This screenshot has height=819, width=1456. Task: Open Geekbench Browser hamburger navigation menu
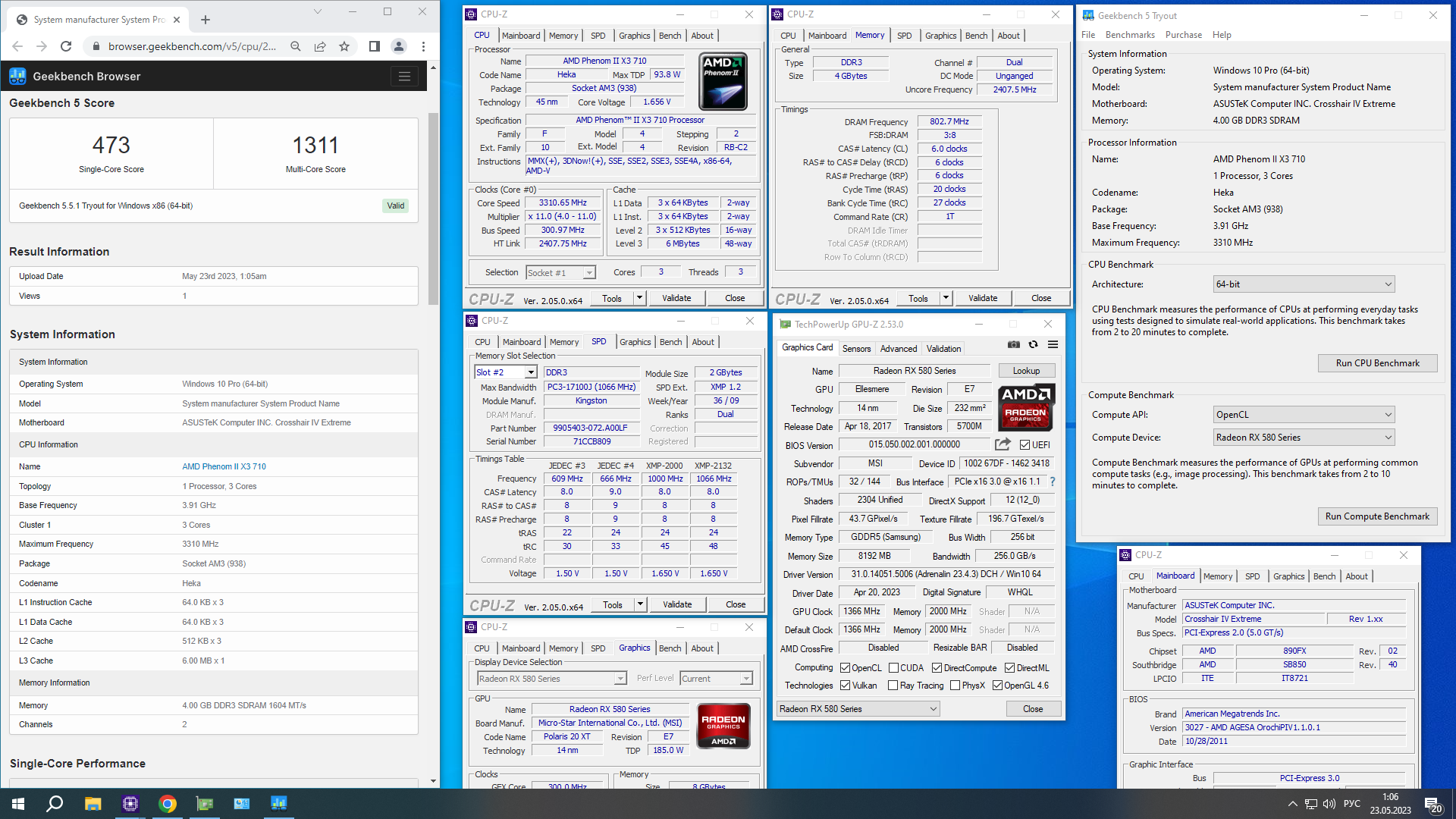pos(404,76)
